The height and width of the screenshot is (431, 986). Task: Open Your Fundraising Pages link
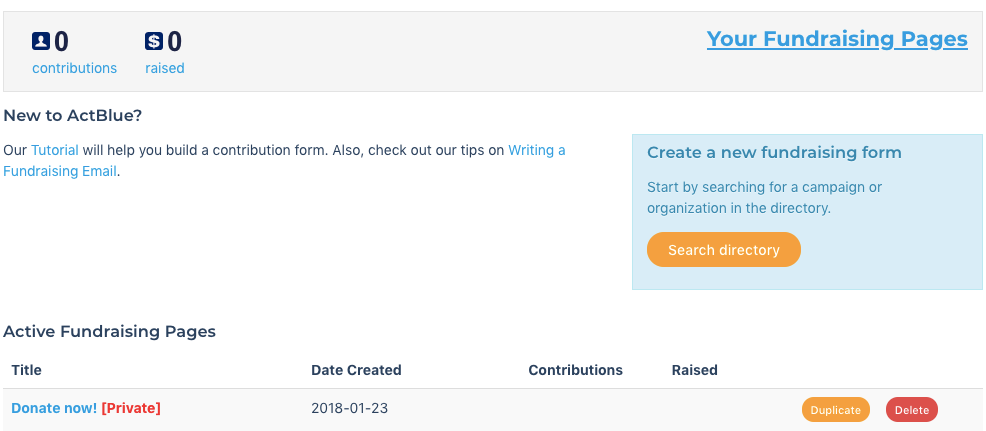[x=836, y=39]
